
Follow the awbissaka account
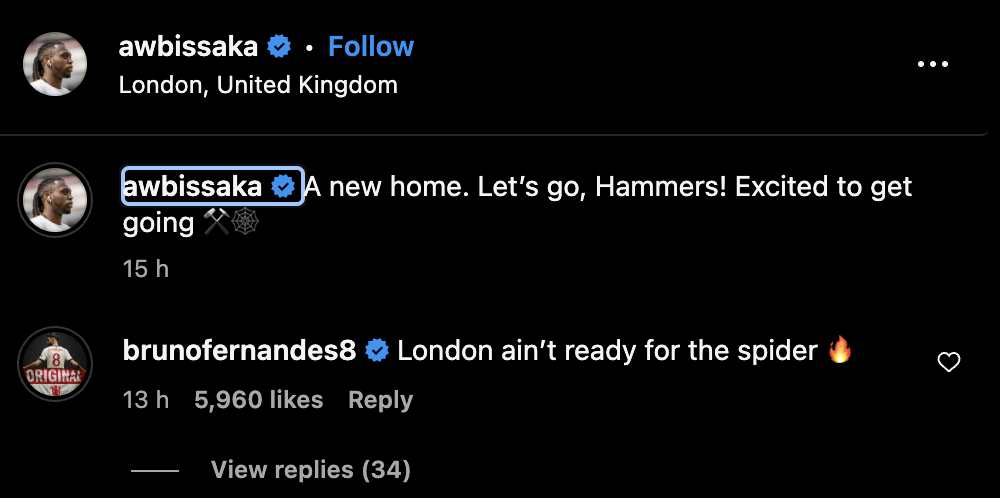tap(371, 47)
